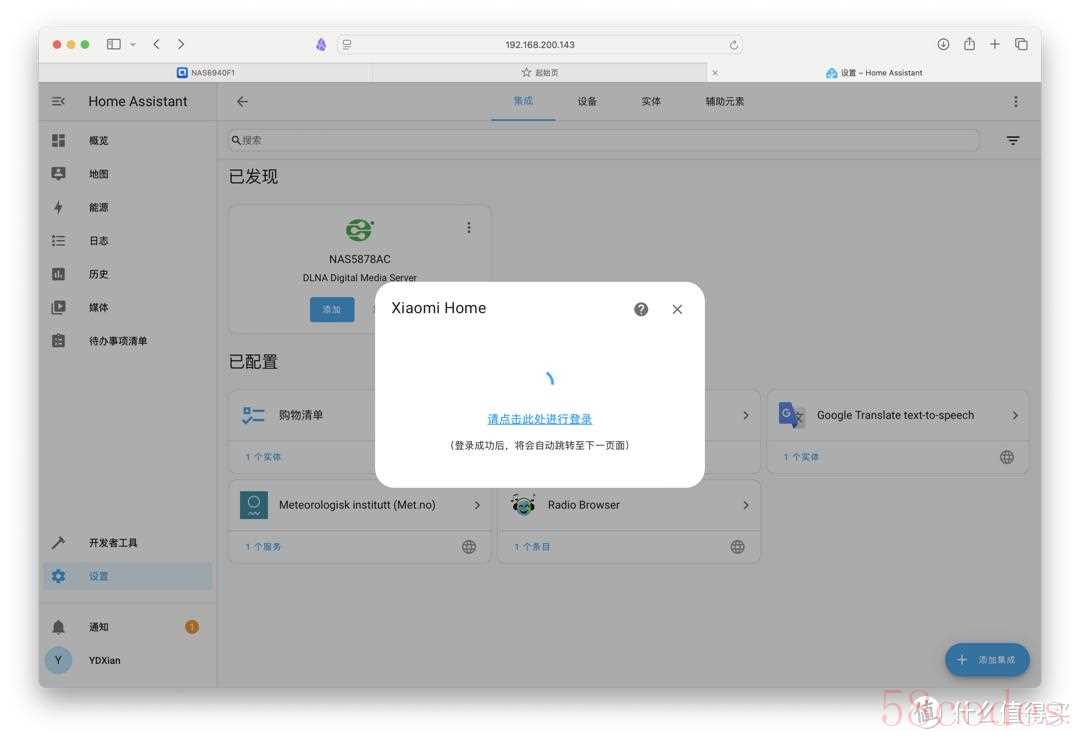The image size is (1080, 739).
Task: Open the Radio Browser chevron
Action: (x=745, y=505)
